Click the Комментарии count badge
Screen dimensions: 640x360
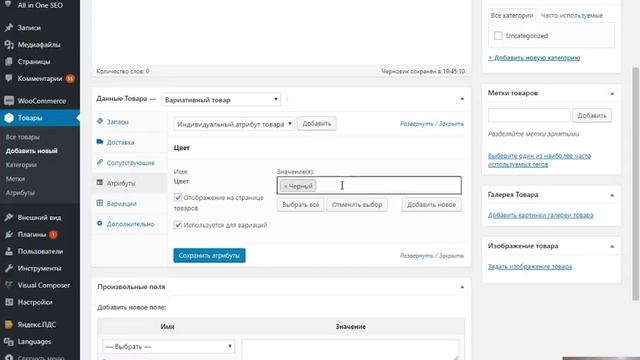(x=70, y=78)
